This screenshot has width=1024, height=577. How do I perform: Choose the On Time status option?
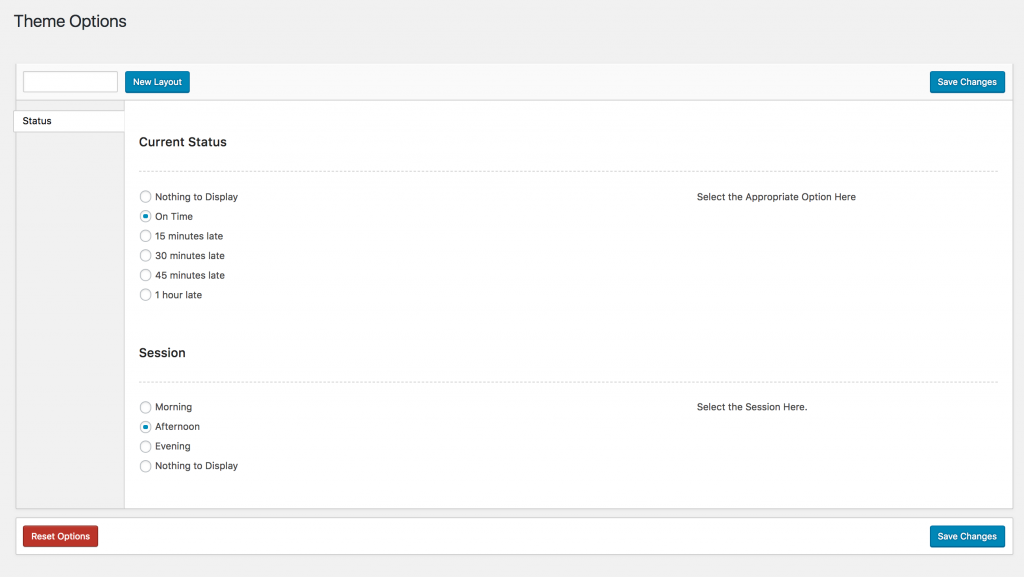(146, 217)
